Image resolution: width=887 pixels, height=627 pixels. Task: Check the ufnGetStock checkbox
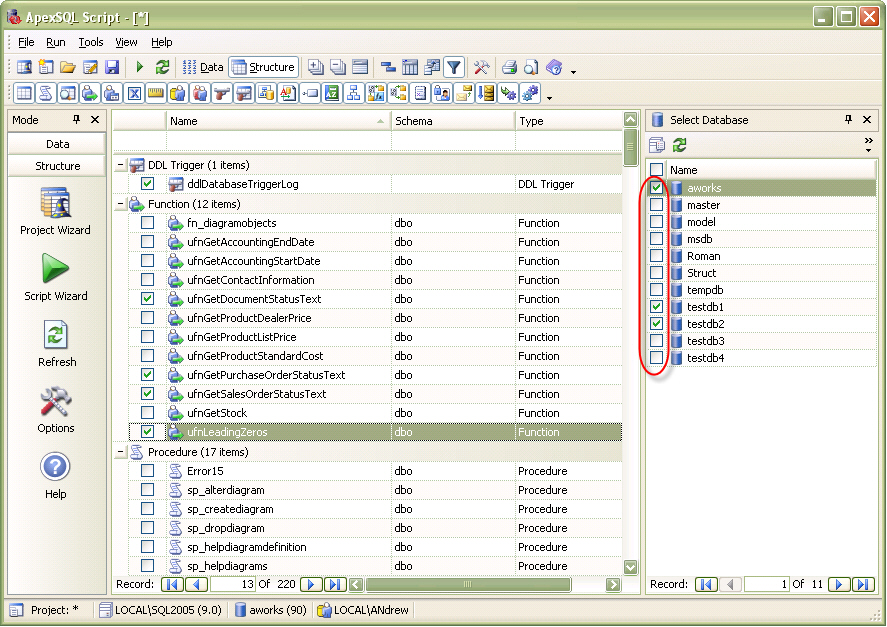click(x=148, y=413)
